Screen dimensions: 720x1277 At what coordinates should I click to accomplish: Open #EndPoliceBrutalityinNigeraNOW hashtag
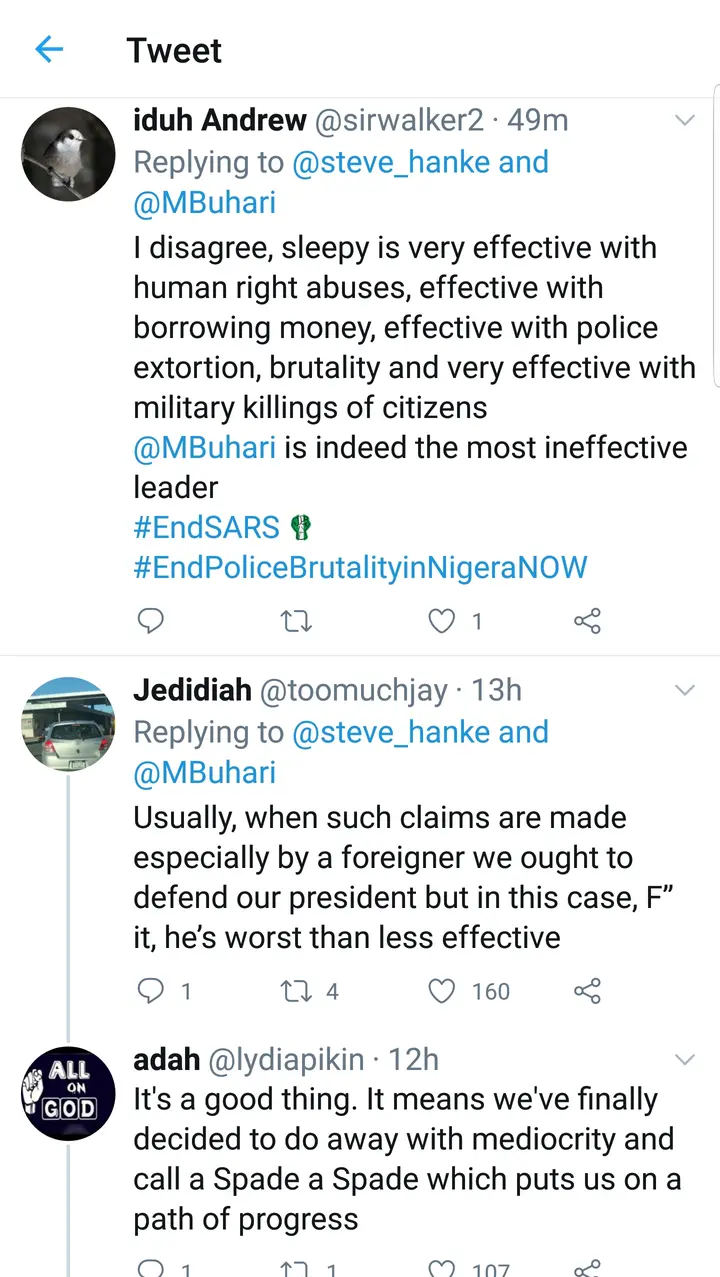360,567
